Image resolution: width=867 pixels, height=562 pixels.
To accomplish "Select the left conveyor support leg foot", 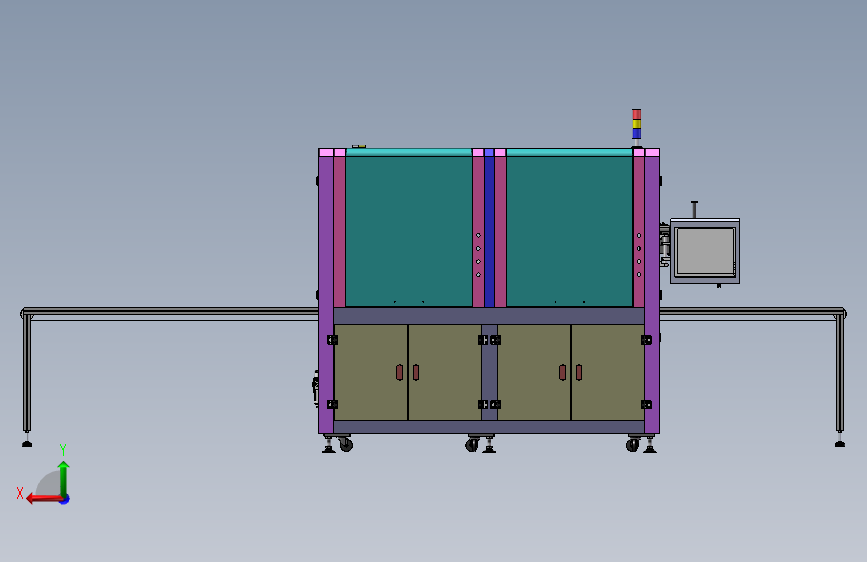I will pyautogui.click(x=27, y=443).
